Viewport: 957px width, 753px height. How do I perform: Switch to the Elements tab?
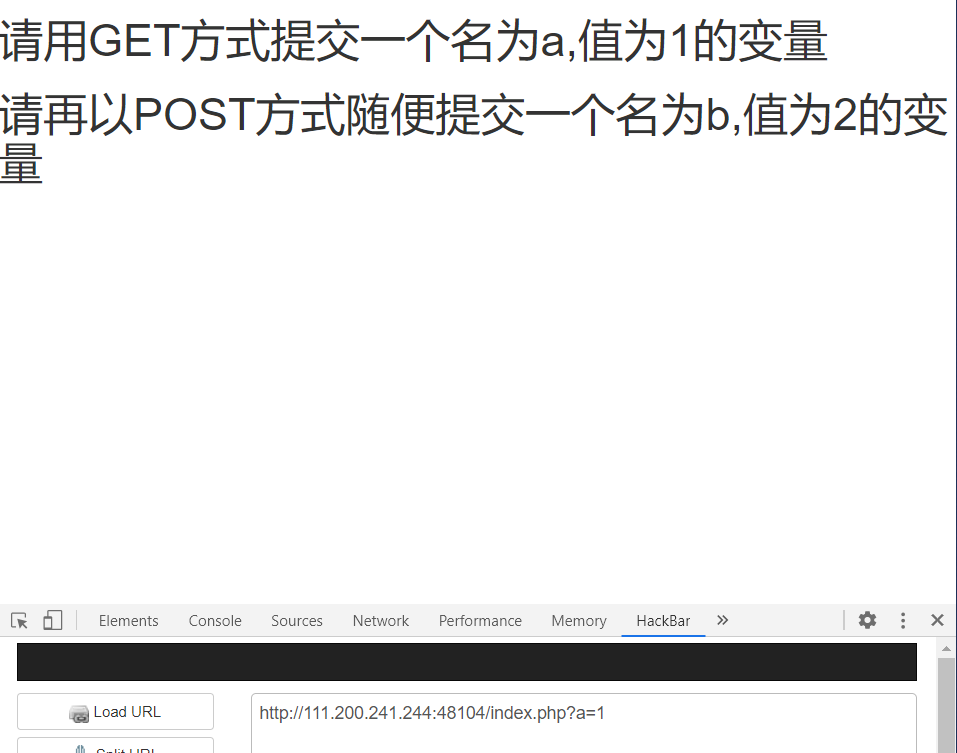click(128, 621)
